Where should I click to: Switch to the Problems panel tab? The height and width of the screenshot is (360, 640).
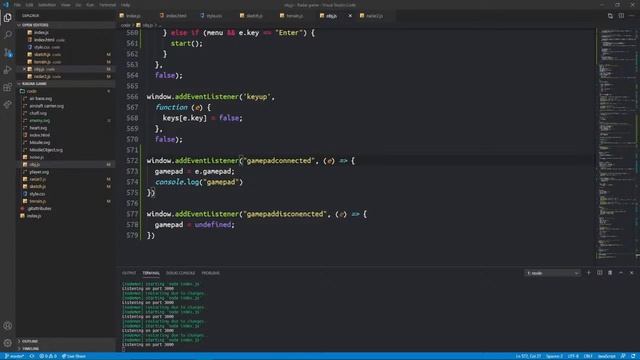[211, 273]
